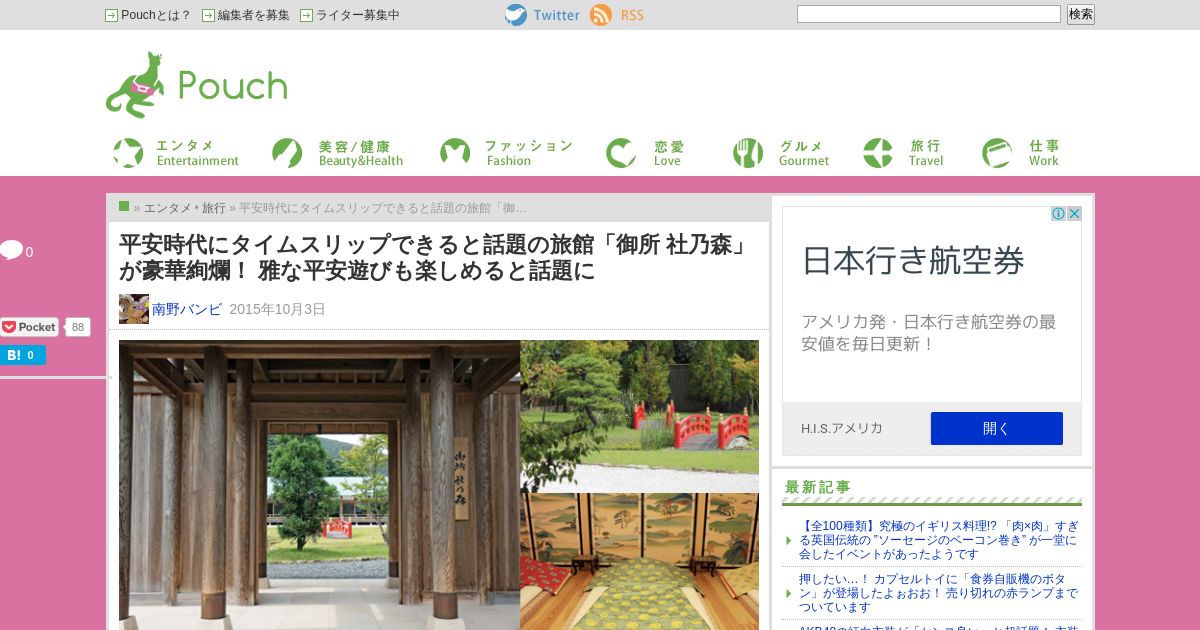This screenshot has height=630, width=1200.
Task: Open the ファッション Fashion menu
Action: (x=507, y=153)
